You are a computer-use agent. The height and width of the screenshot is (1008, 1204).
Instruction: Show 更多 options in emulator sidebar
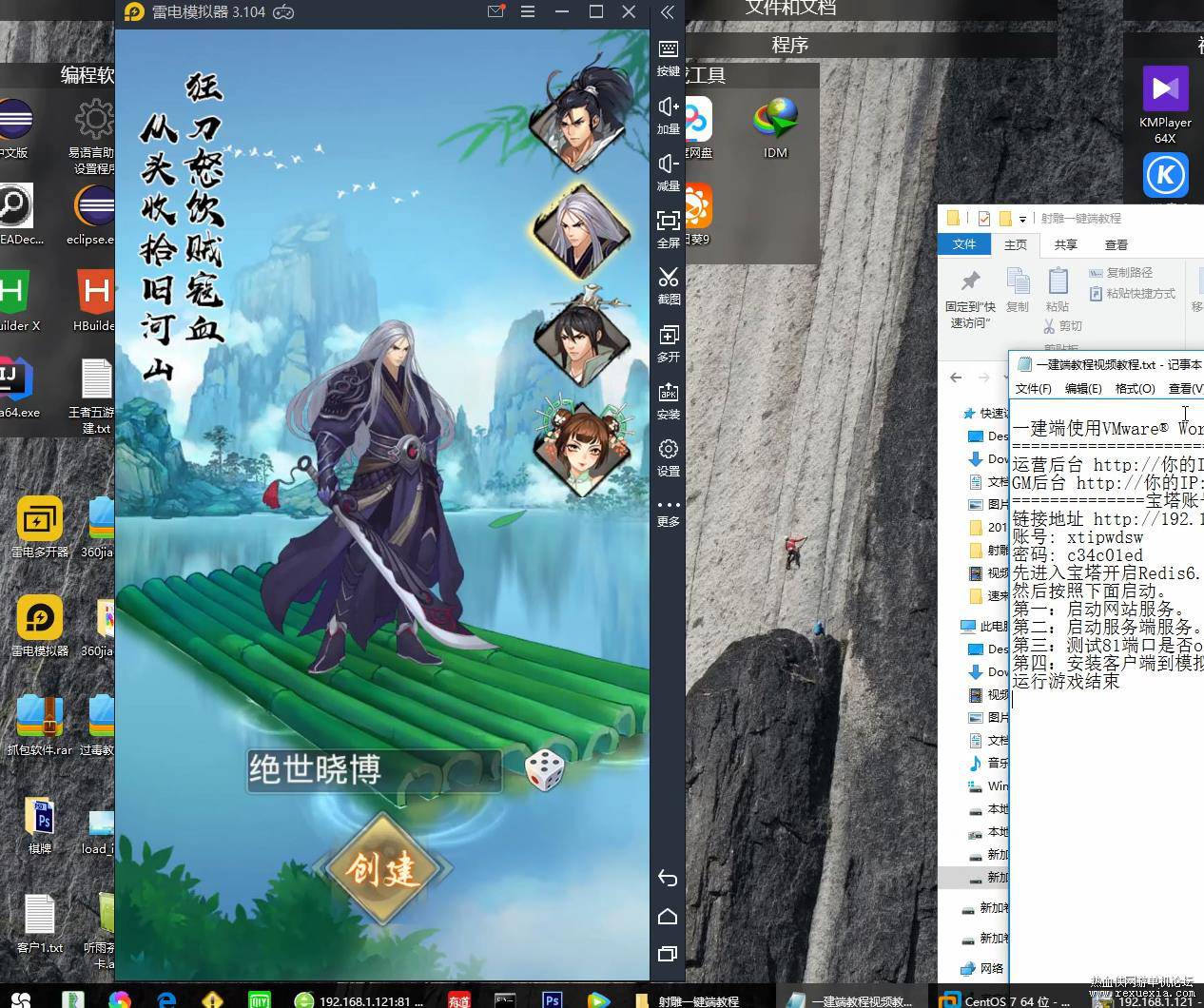pyautogui.click(x=668, y=513)
